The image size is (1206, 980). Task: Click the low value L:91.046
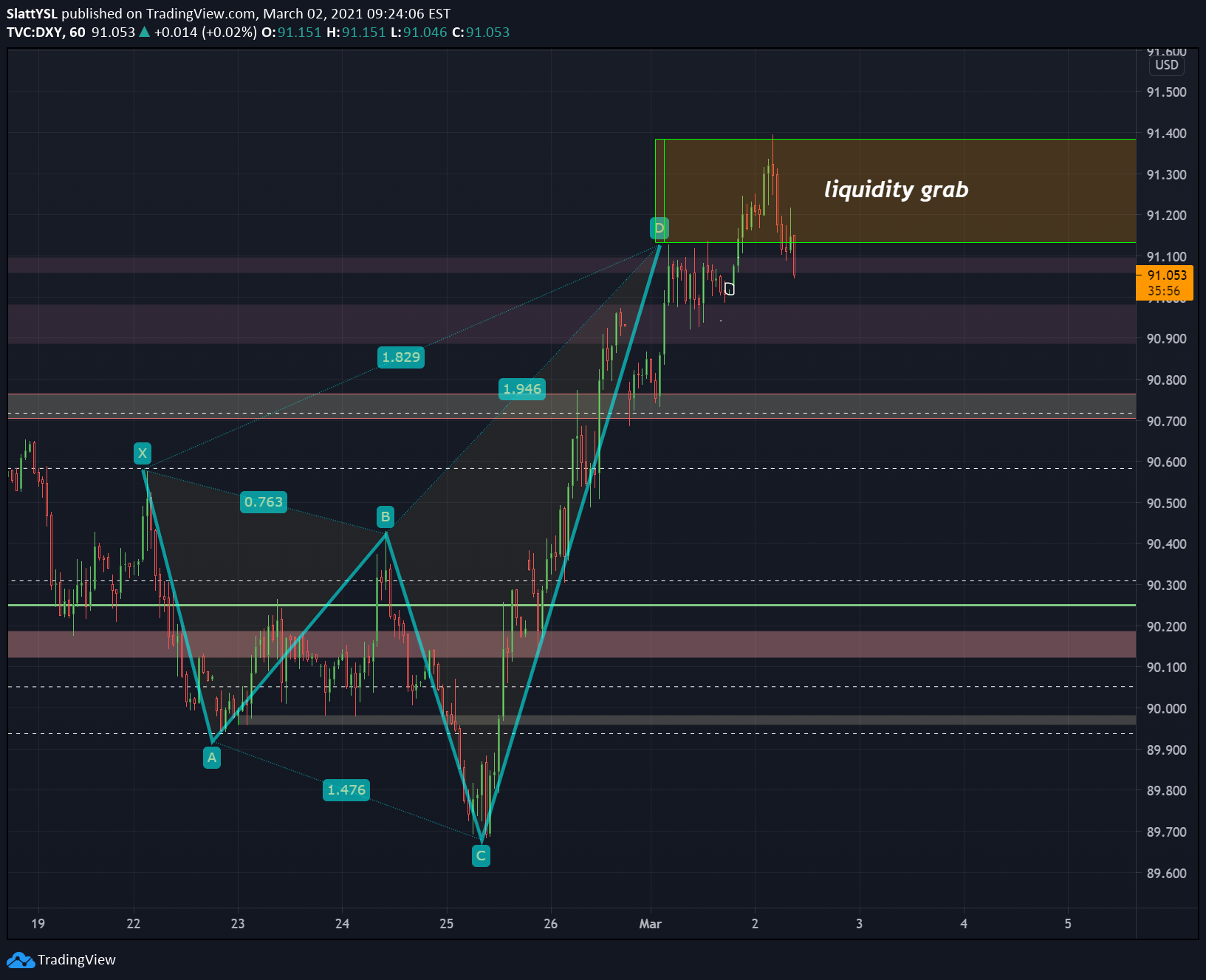(419, 32)
